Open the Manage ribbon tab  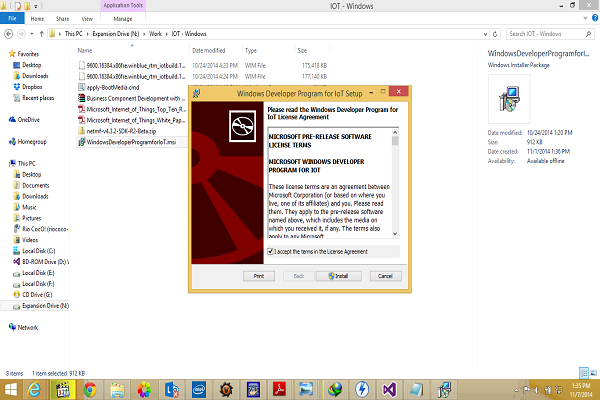pos(123,19)
